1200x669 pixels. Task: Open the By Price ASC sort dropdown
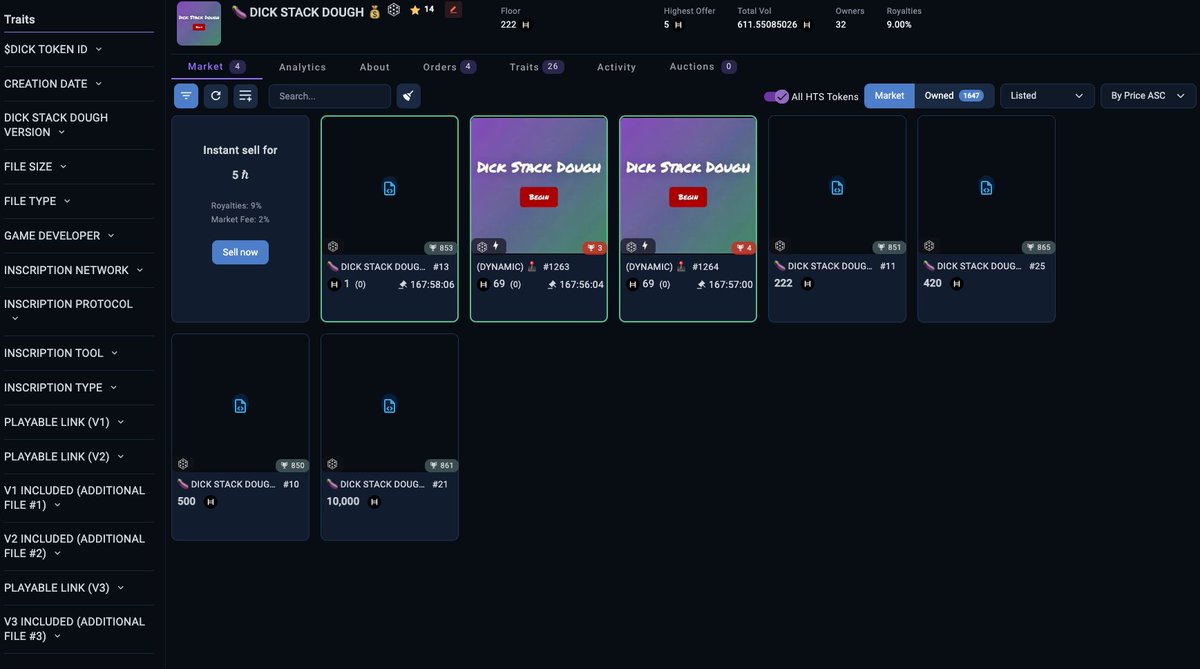tap(1148, 96)
